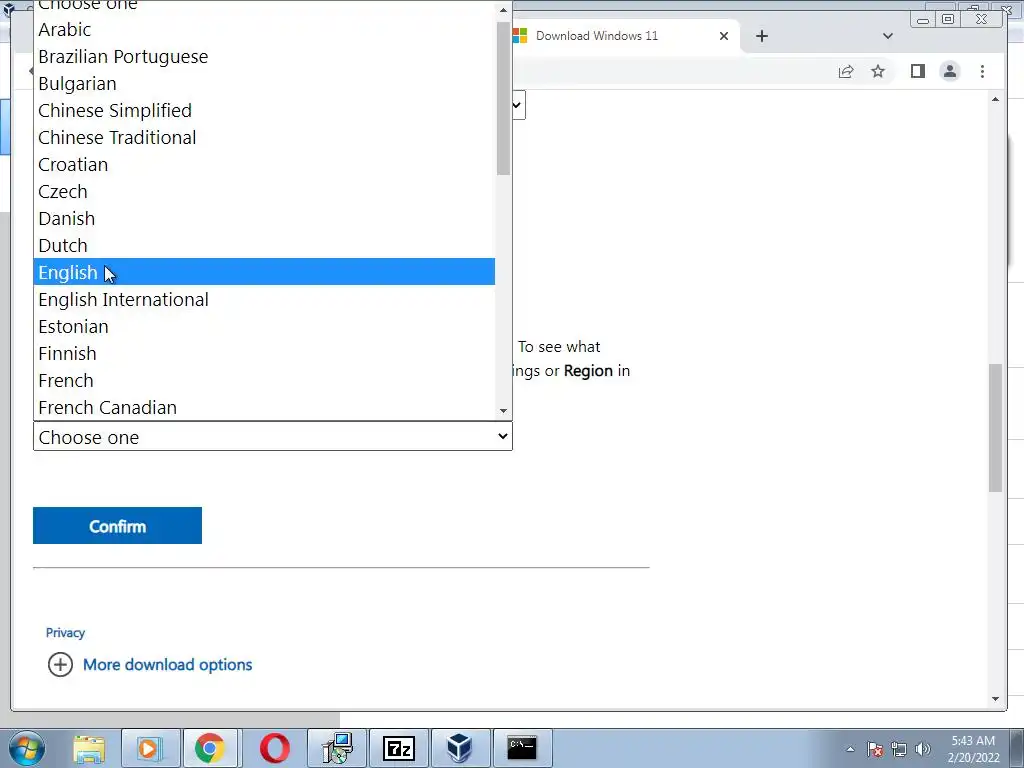Click the page vertical scrollbar thumb
The width and height of the screenshot is (1024, 768).
point(995,428)
